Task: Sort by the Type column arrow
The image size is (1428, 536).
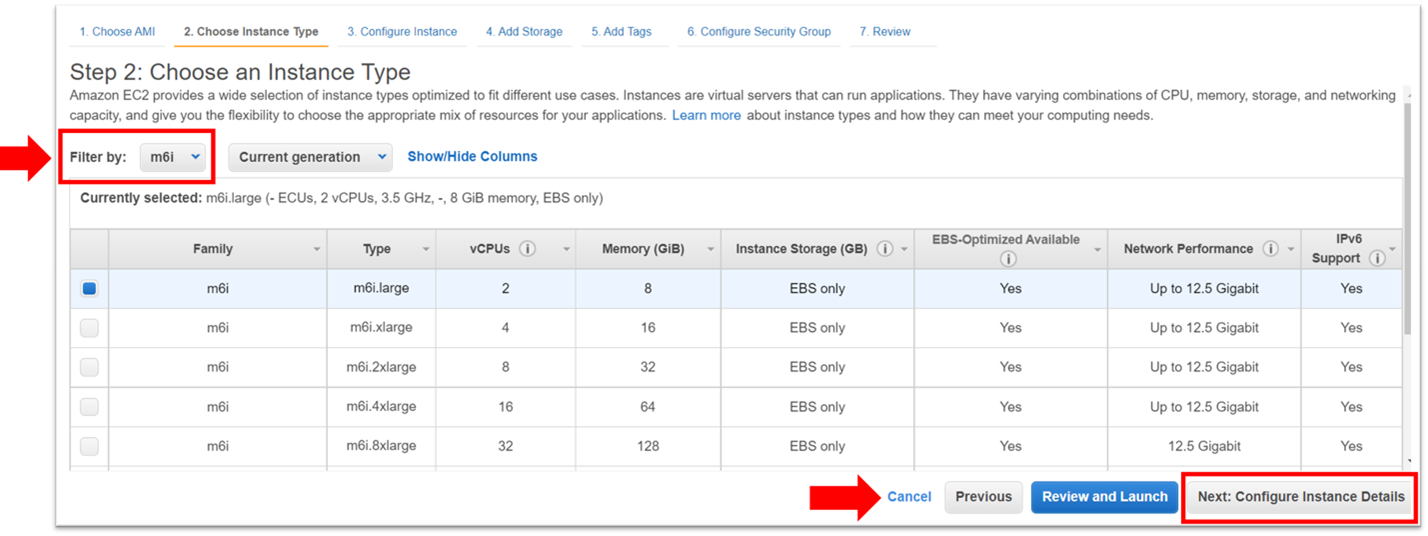Action: click(426, 249)
